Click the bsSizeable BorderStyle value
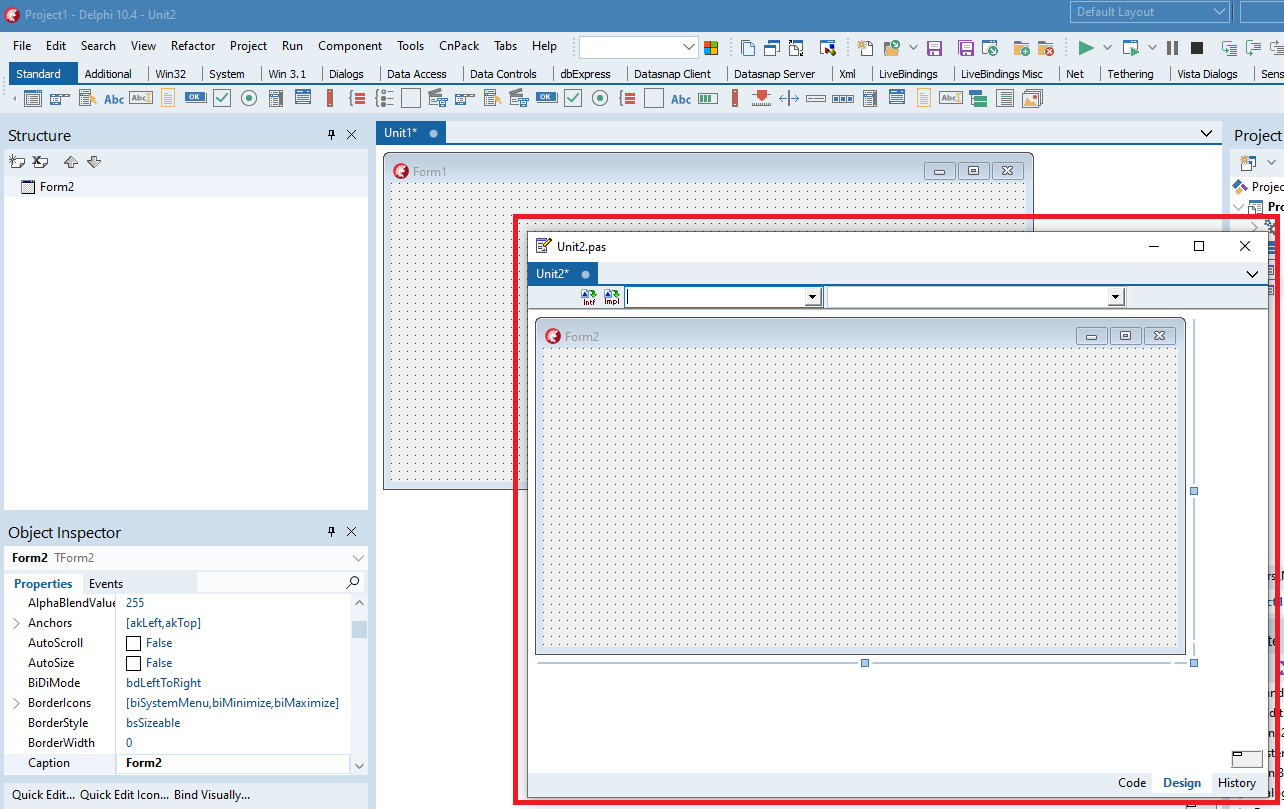 [153, 723]
